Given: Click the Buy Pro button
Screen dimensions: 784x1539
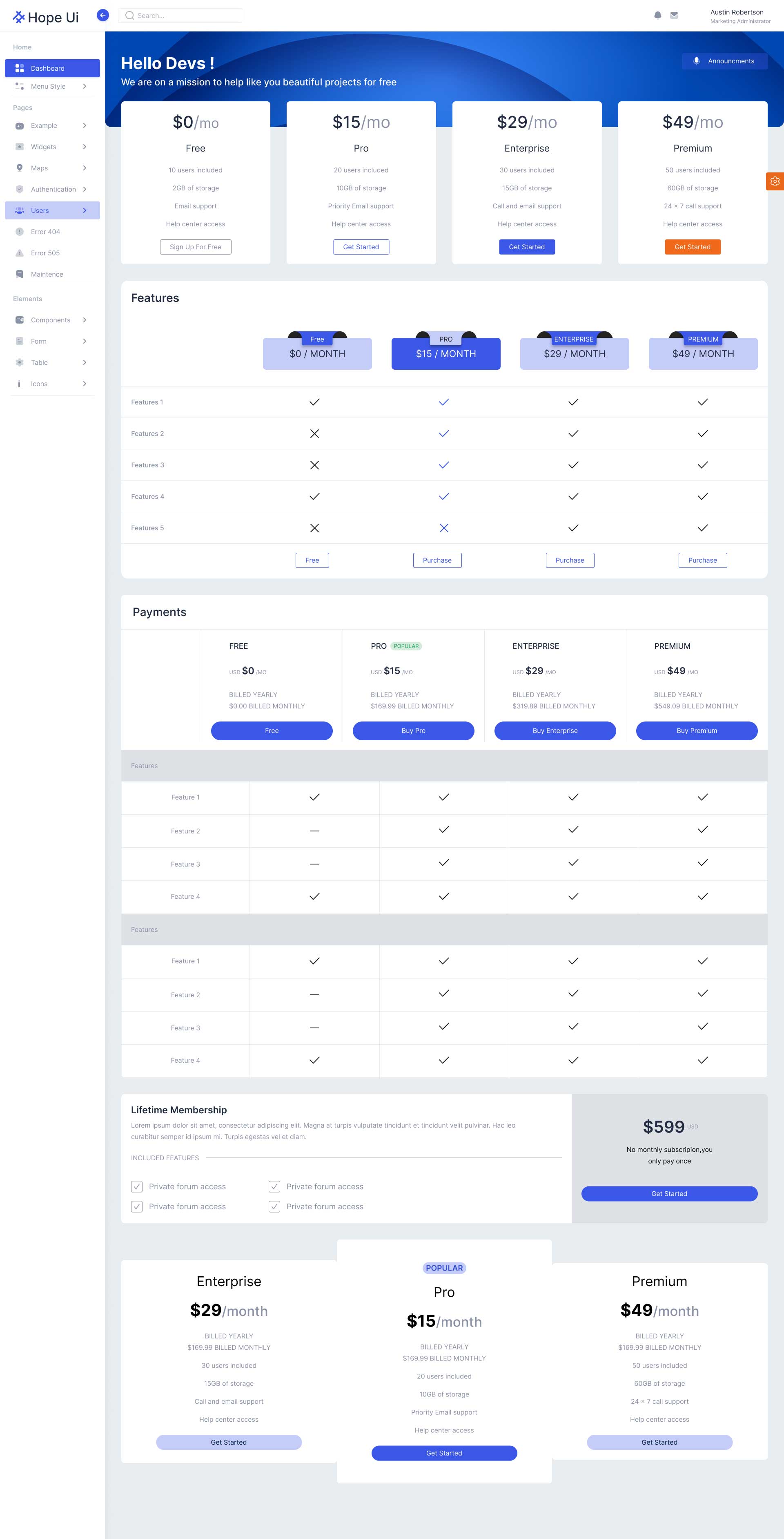Looking at the screenshot, I should pyautogui.click(x=414, y=730).
